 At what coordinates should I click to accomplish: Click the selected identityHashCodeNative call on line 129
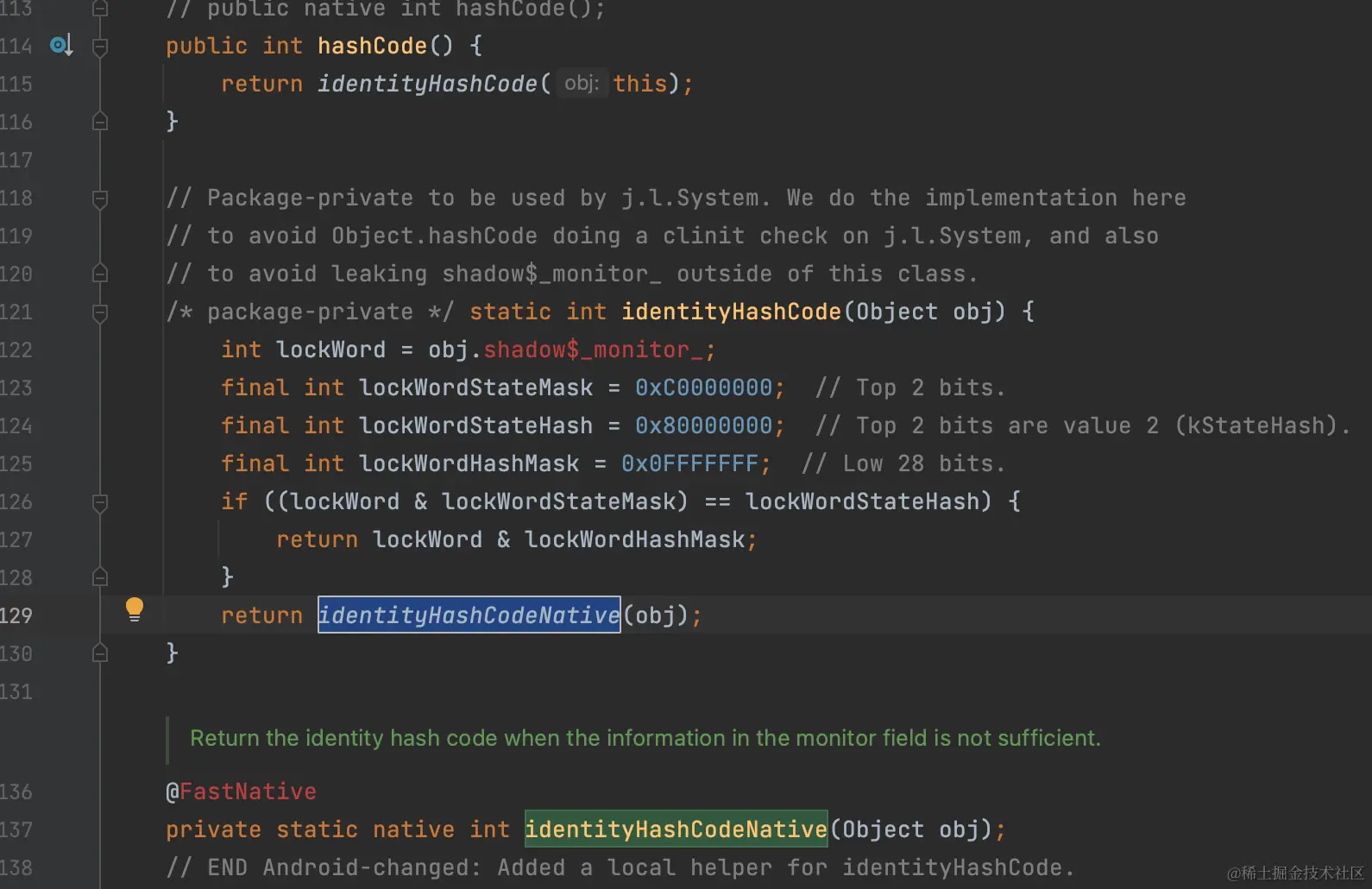tap(469, 615)
